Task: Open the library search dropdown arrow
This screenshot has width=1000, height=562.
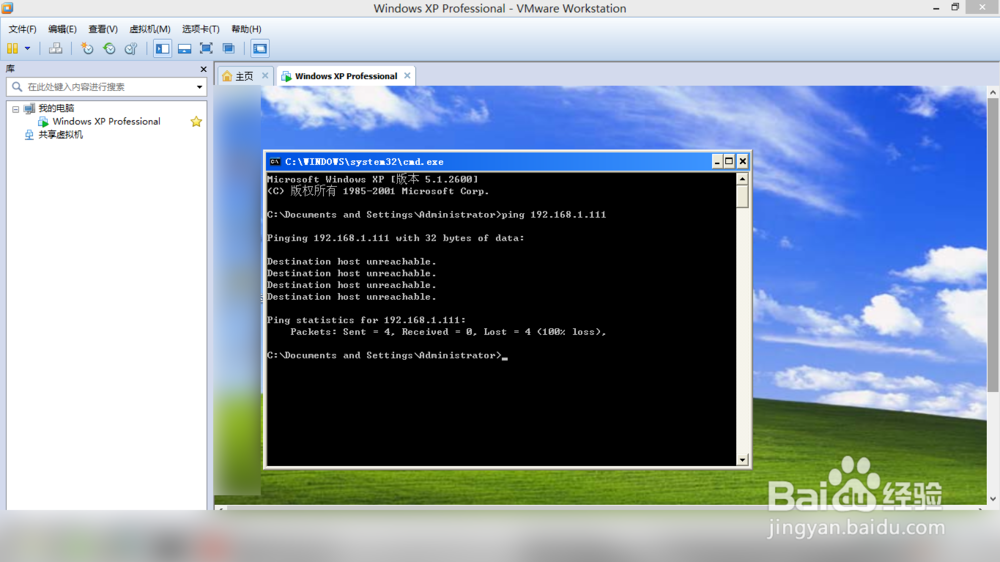Action: point(200,87)
